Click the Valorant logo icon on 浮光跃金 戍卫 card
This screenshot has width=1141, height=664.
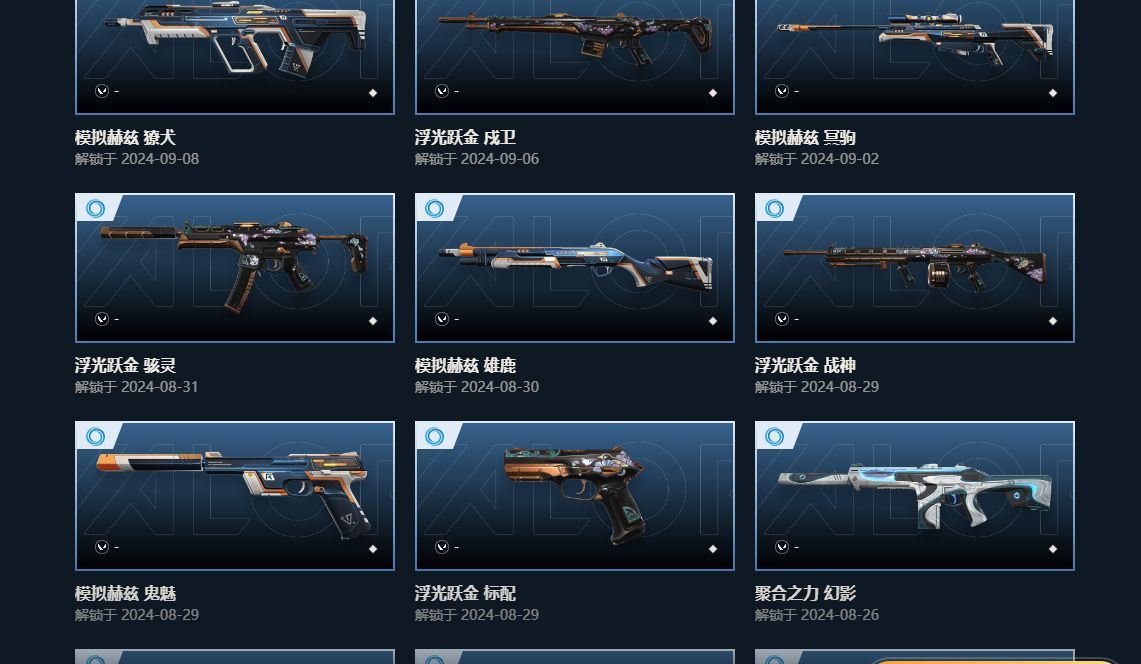pyautogui.click(x=442, y=91)
